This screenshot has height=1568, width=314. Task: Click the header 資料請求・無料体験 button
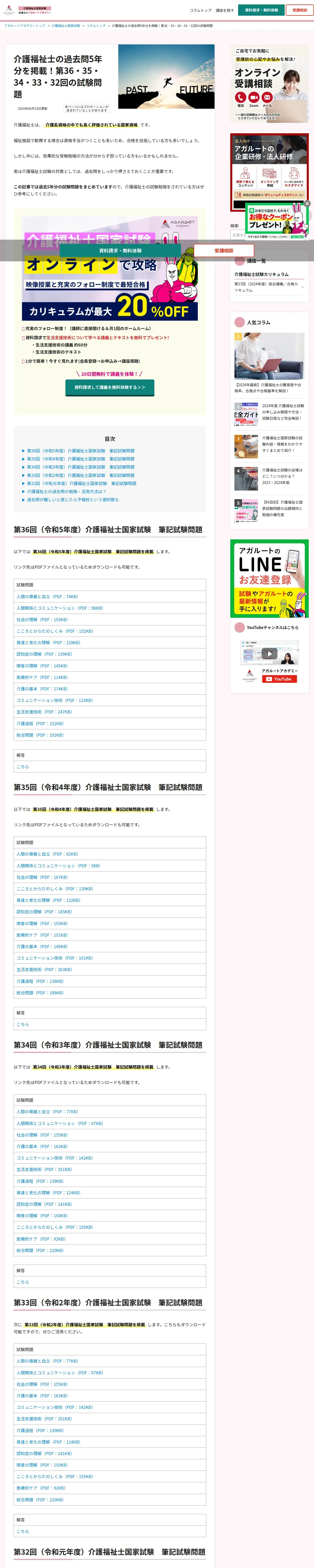(x=261, y=10)
